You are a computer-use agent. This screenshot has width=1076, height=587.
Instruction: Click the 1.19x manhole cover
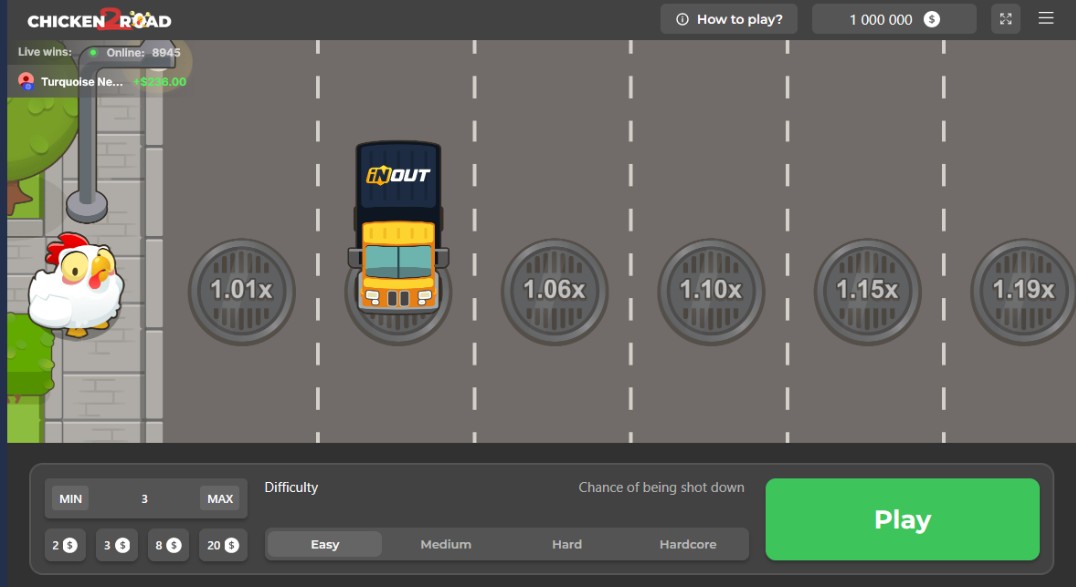1023,291
